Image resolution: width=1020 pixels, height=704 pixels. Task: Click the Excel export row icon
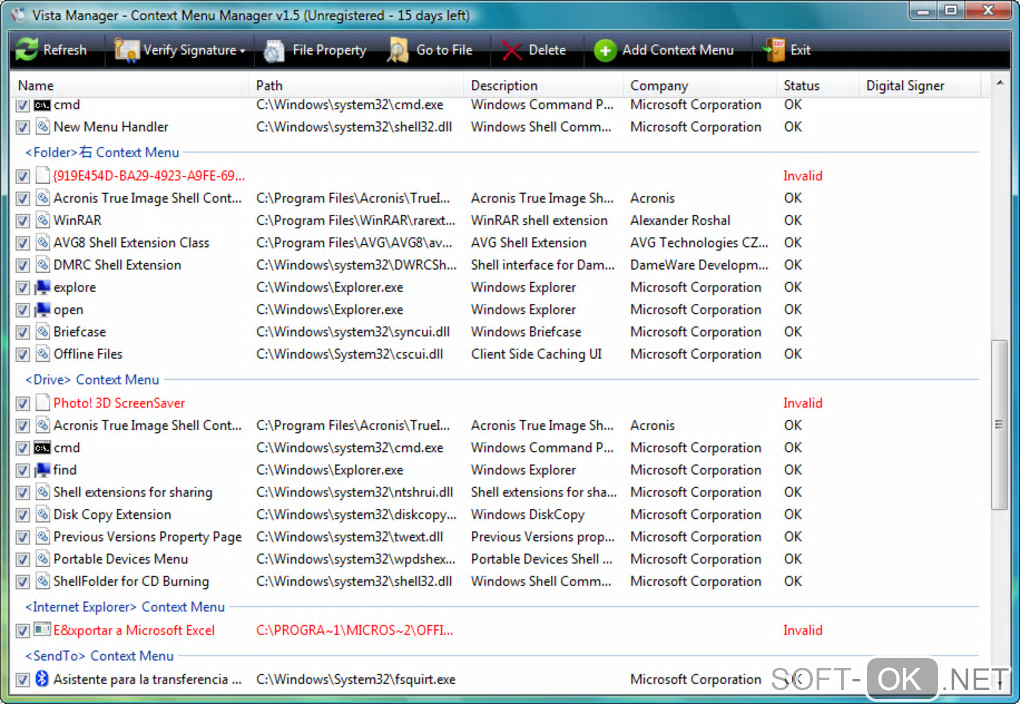tap(42, 629)
